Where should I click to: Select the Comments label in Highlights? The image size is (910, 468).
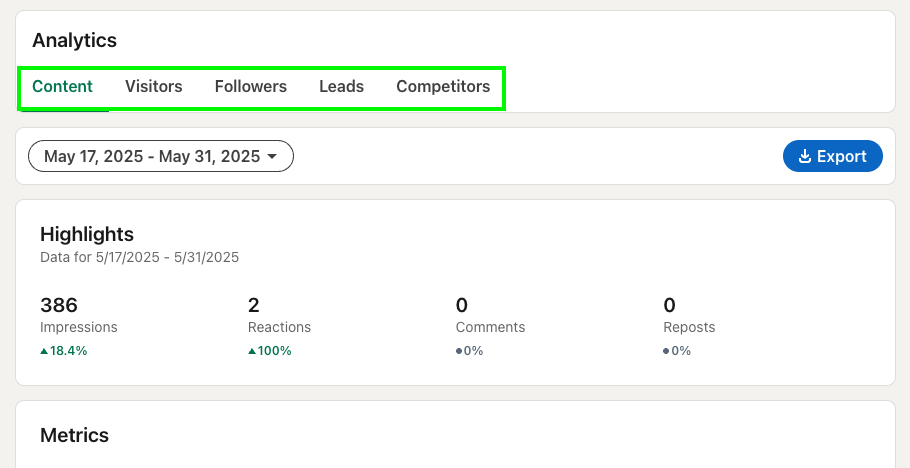coord(490,327)
